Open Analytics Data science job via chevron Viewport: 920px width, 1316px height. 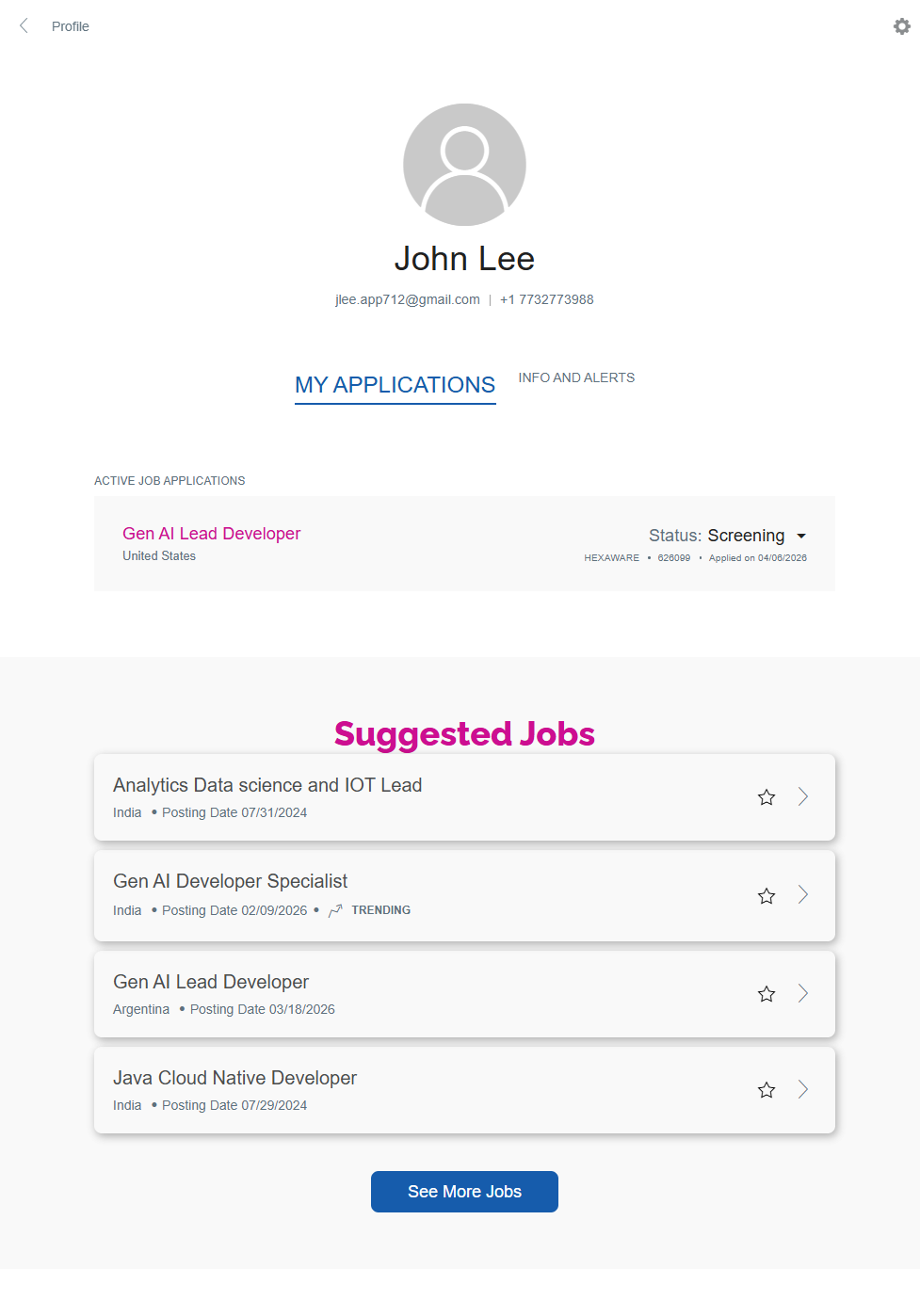tap(803, 797)
